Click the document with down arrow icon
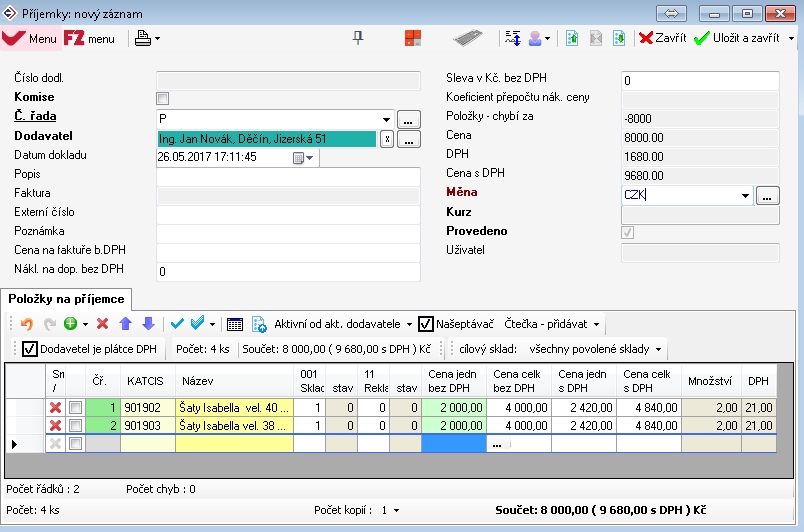This screenshot has width=804, height=532. click(619, 38)
